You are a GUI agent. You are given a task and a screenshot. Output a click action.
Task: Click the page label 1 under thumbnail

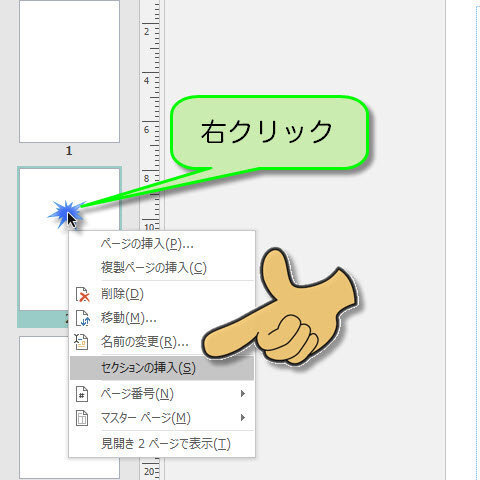click(69, 151)
